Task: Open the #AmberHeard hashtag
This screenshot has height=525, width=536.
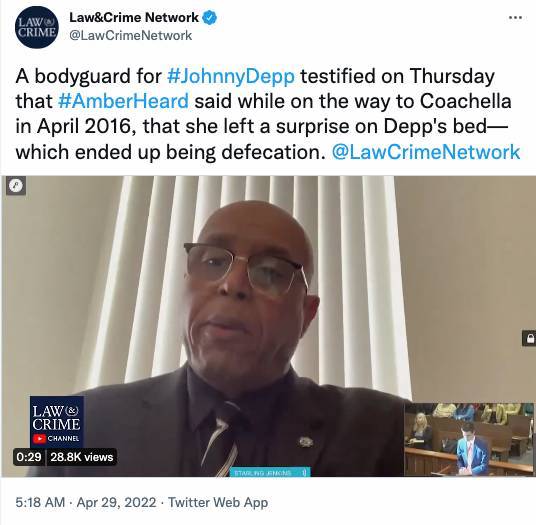Action: (x=123, y=101)
